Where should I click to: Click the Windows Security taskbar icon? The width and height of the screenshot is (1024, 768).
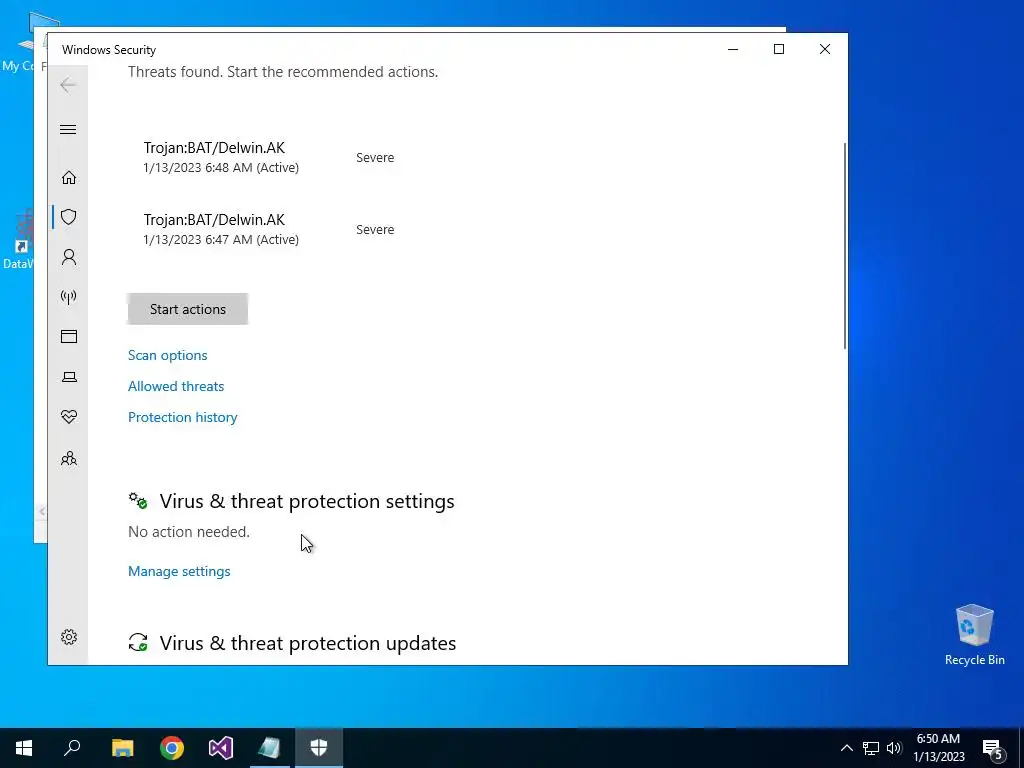319,748
